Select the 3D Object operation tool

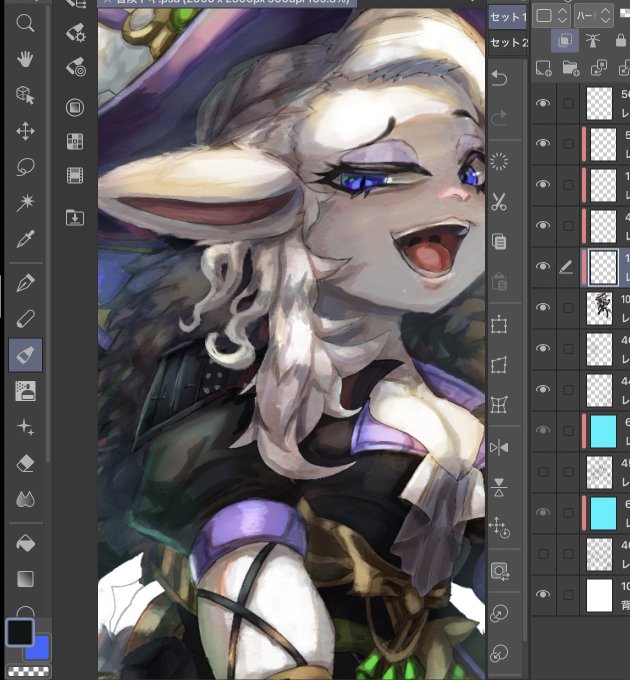(x=25, y=95)
